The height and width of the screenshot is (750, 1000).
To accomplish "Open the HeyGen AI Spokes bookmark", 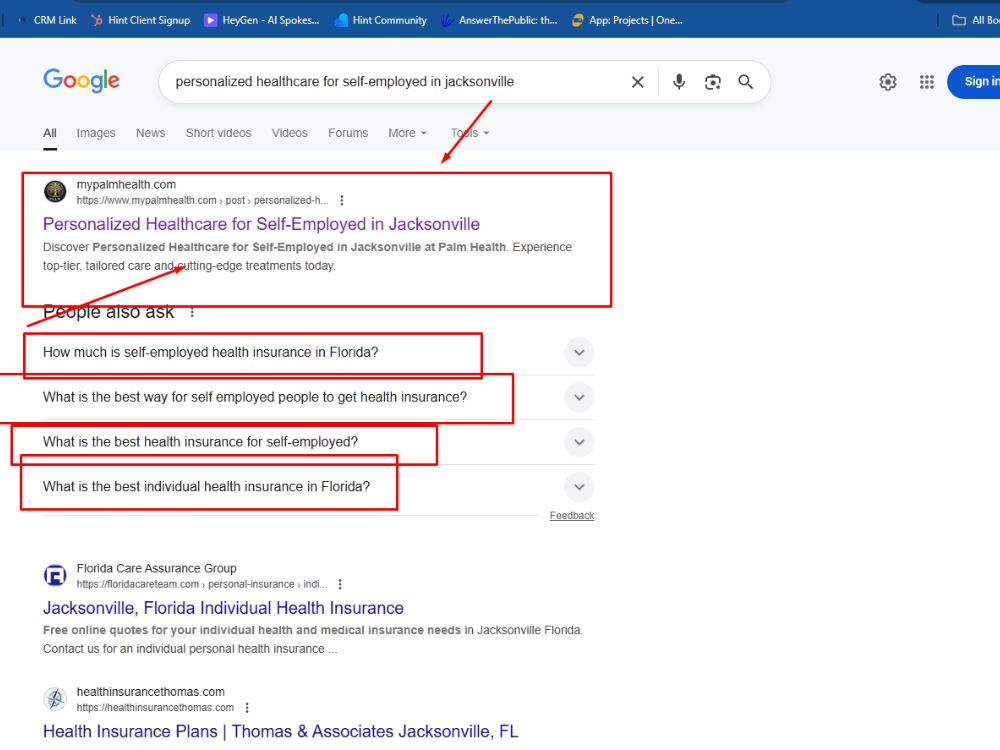I will click(x=261, y=20).
